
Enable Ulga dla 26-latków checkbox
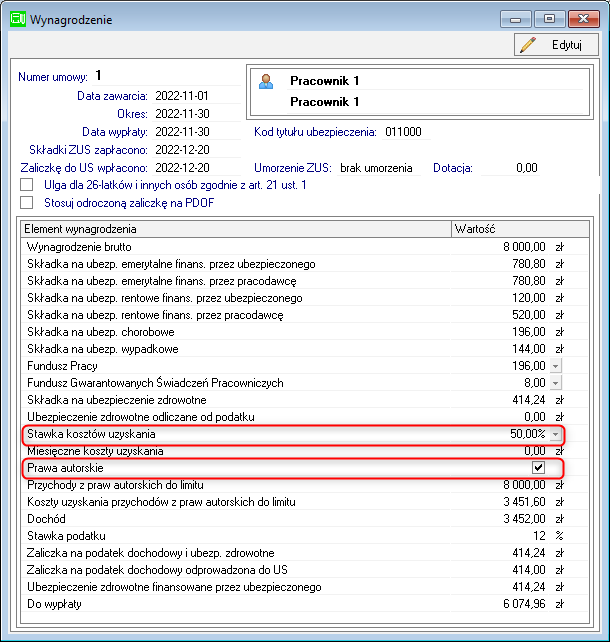tap(27, 185)
